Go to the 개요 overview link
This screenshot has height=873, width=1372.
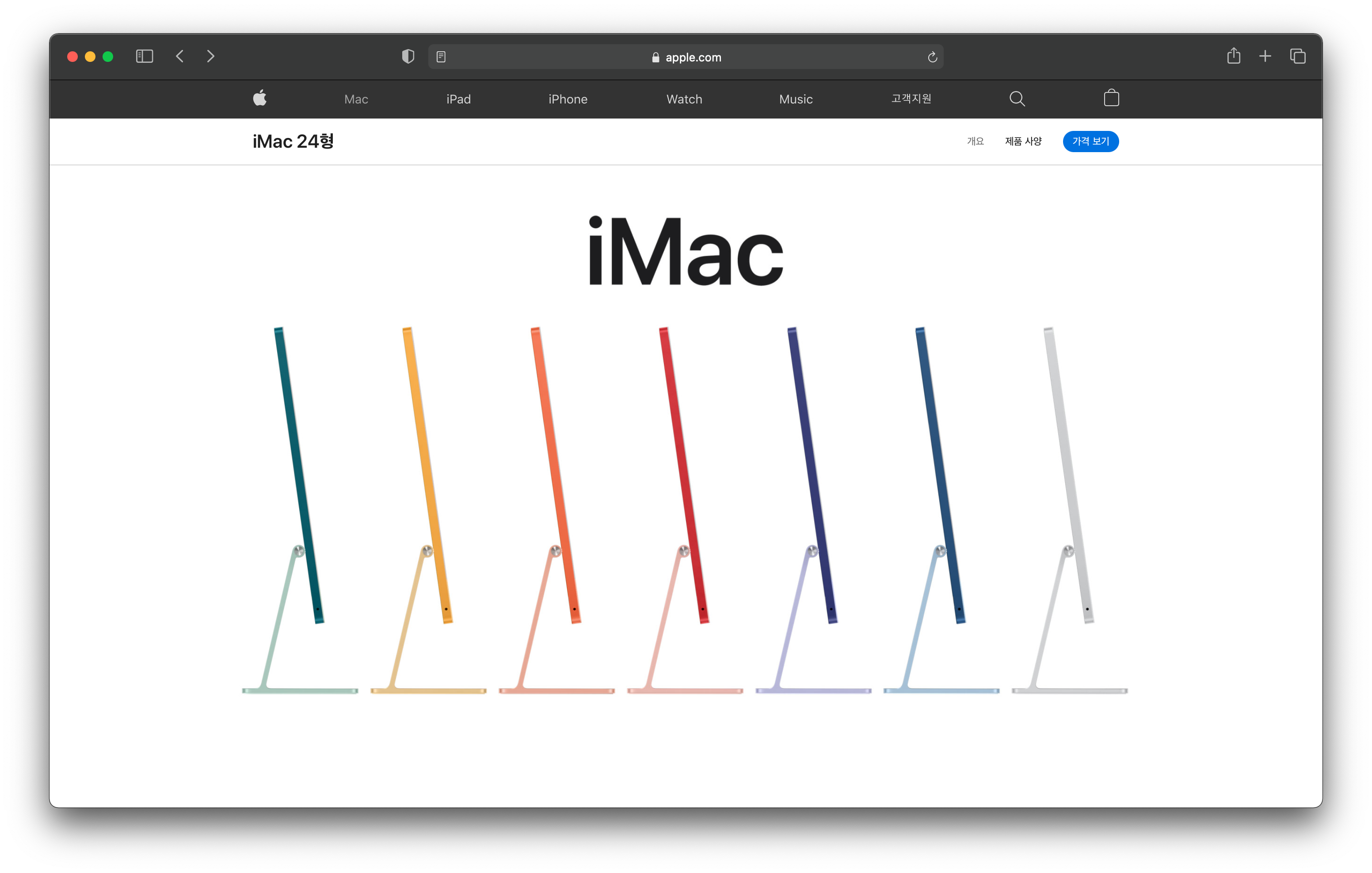(x=976, y=142)
